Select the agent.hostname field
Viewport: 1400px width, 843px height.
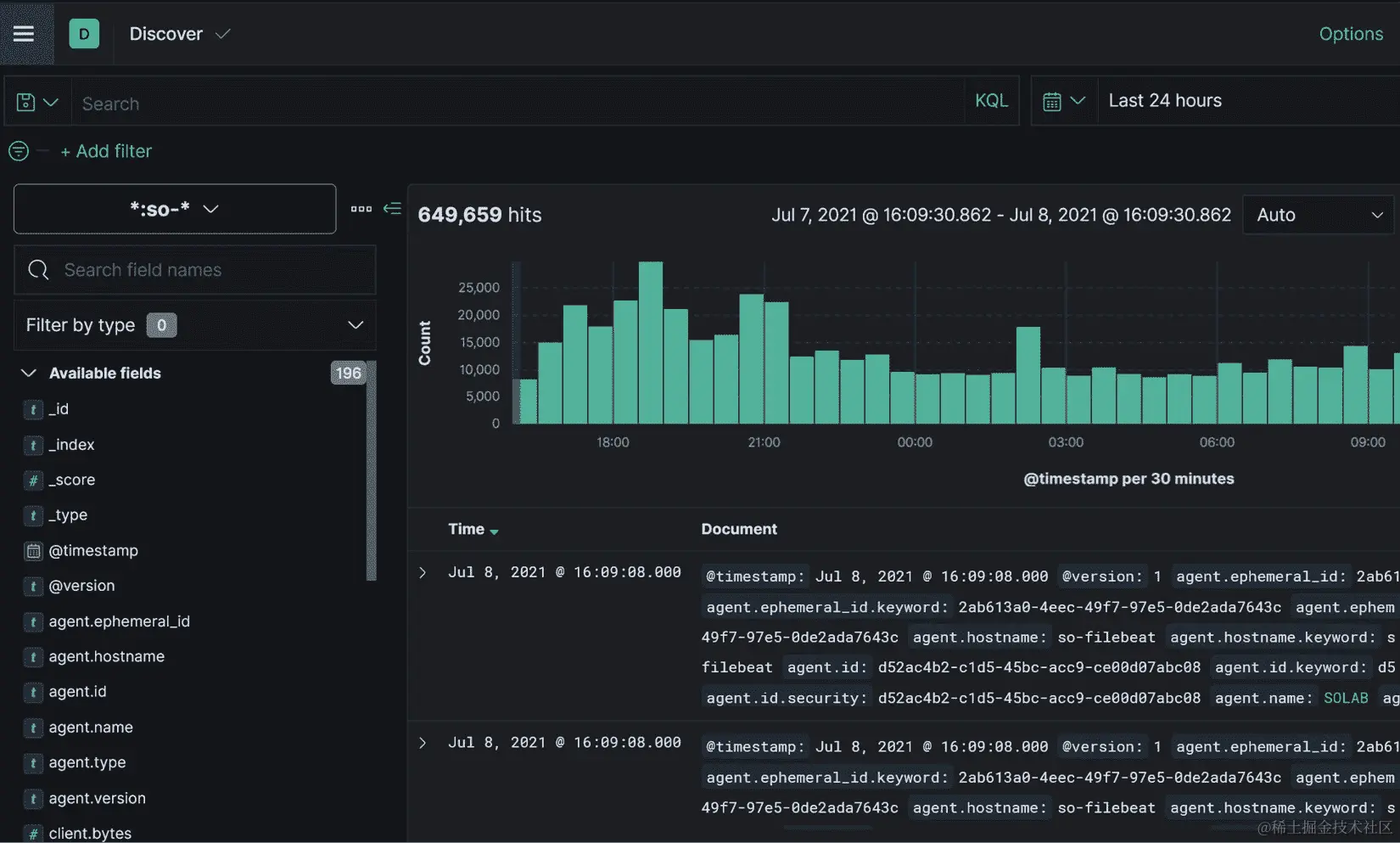[x=107, y=657]
